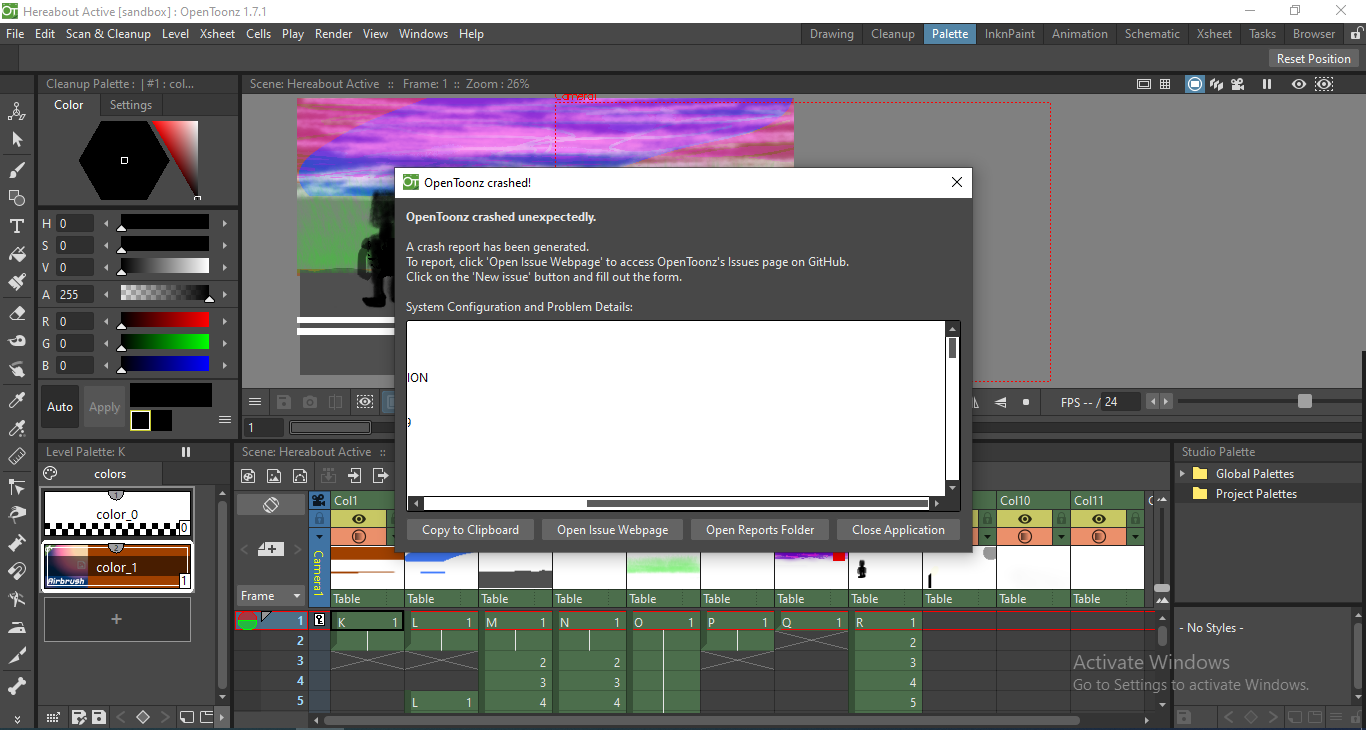Select the Brush tool

(x=16, y=170)
